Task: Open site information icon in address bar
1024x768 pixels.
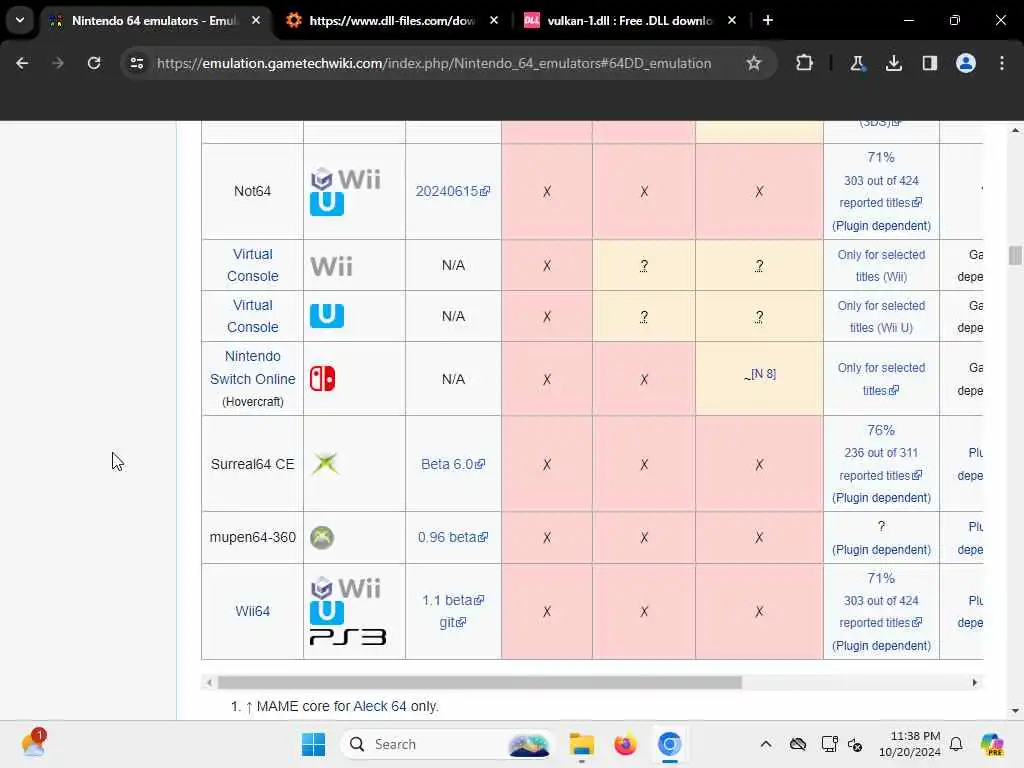Action: point(137,63)
